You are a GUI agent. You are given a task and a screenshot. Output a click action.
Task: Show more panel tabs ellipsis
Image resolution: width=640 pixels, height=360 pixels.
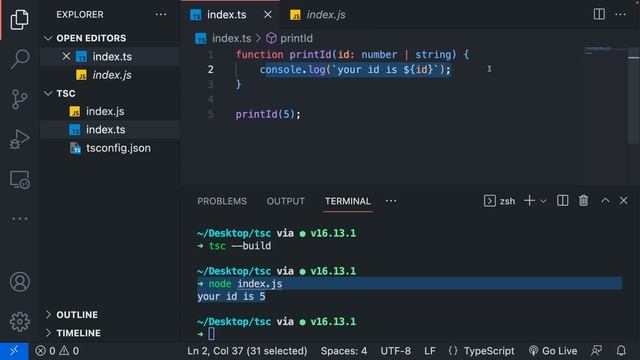[391, 201]
